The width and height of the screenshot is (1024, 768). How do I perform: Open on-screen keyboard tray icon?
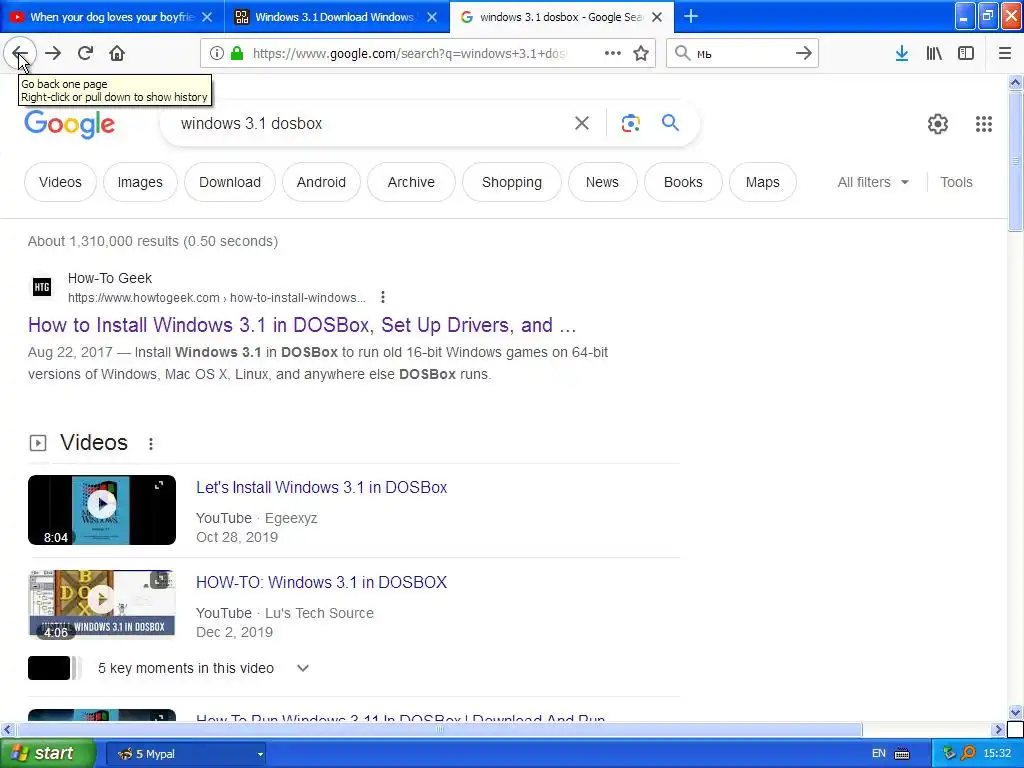coord(902,754)
